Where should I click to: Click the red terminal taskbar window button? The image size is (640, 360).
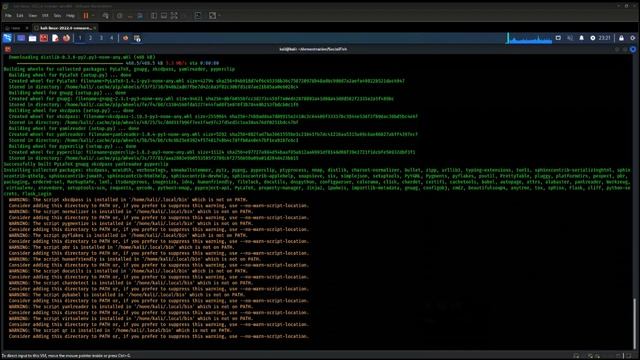[125, 38]
